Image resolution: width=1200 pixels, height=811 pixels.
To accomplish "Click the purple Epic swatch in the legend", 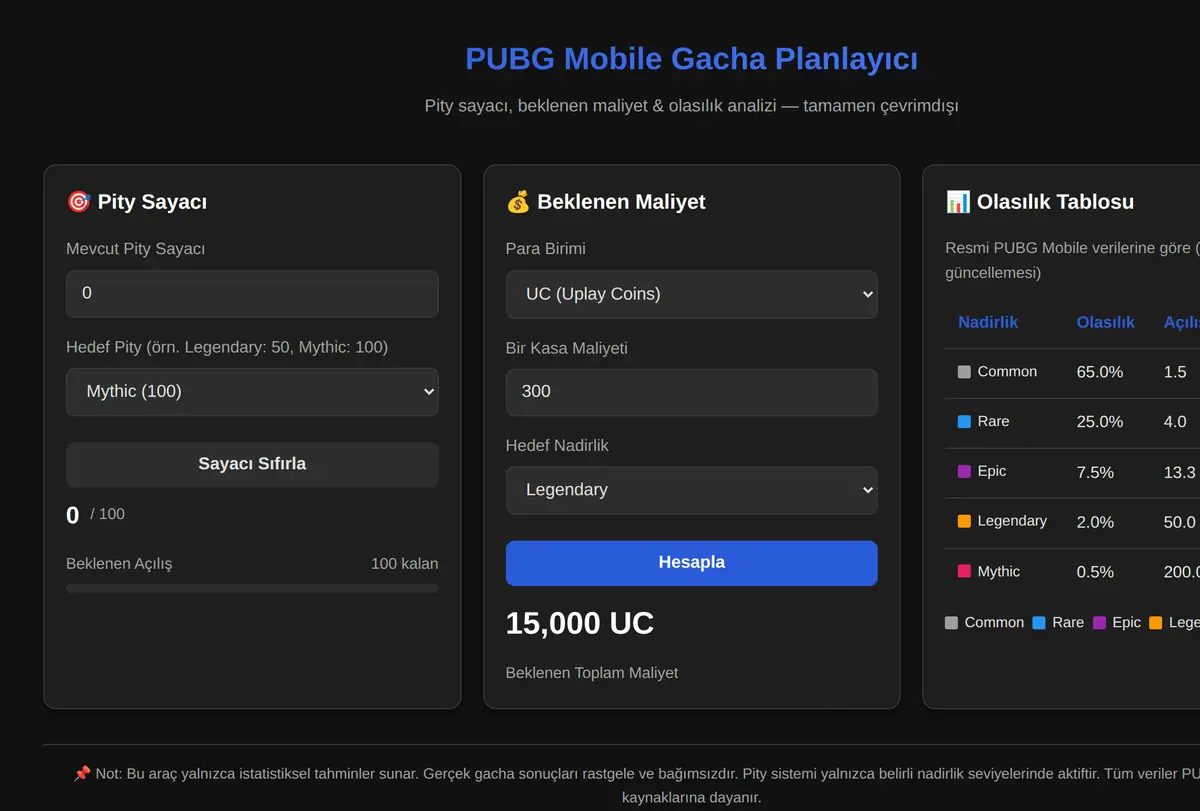I will click(1099, 623).
